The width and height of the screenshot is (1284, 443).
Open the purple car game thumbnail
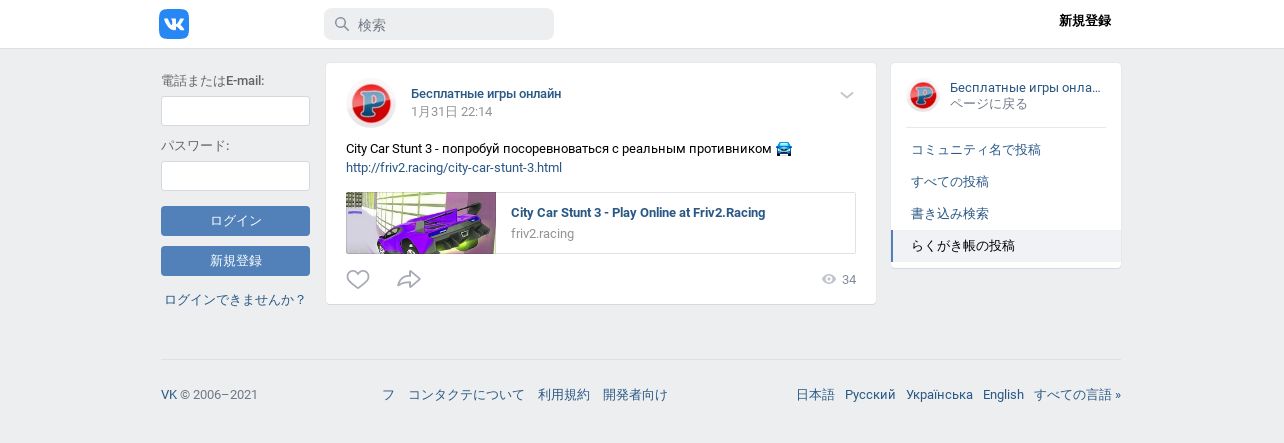(x=421, y=223)
